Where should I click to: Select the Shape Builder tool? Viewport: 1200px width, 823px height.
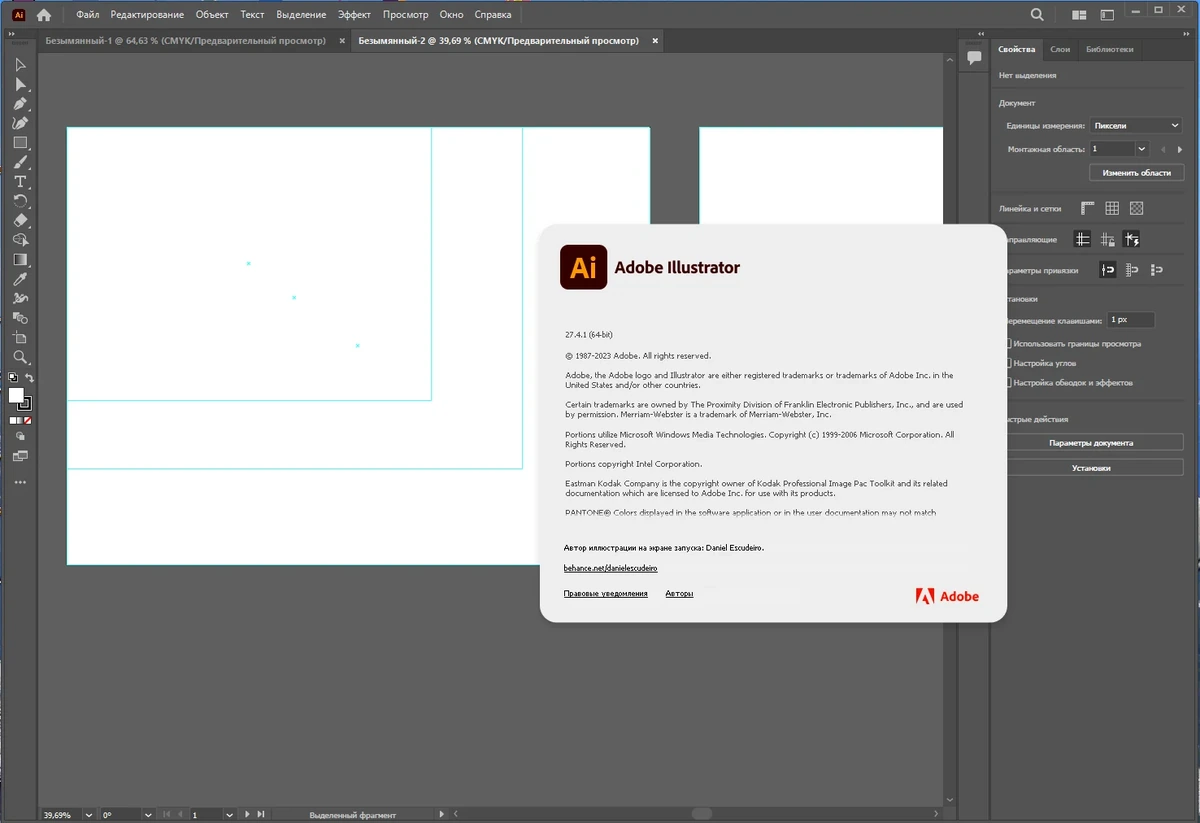pyautogui.click(x=20, y=240)
